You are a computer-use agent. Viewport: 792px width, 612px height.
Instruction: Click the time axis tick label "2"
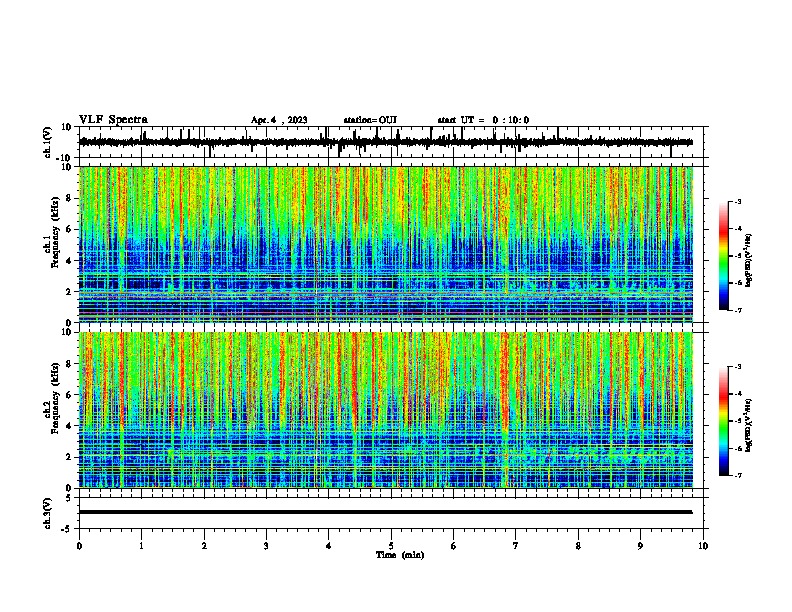click(x=204, y=546)
